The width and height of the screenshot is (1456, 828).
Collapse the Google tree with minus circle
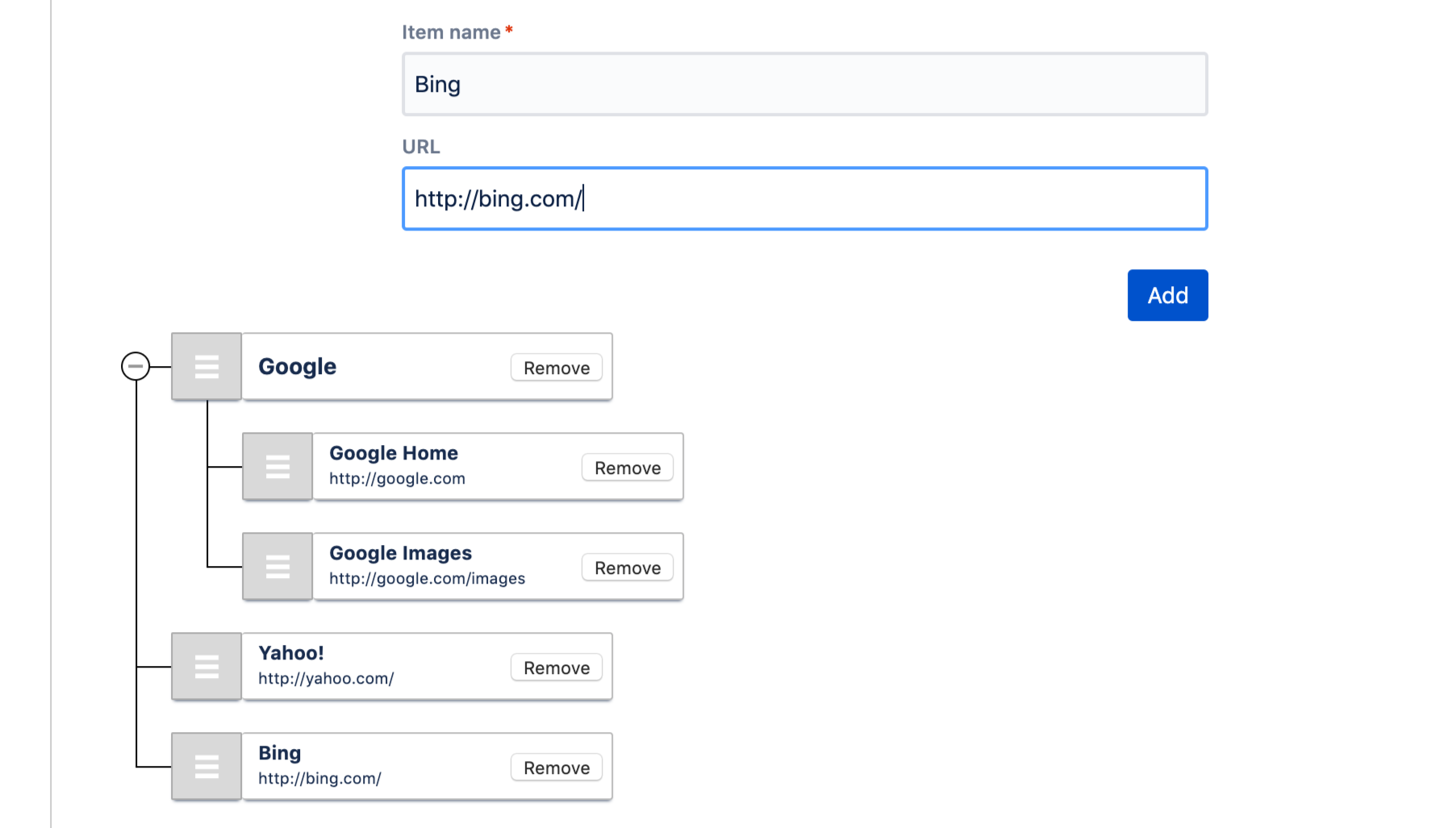[x=136, y=366]
